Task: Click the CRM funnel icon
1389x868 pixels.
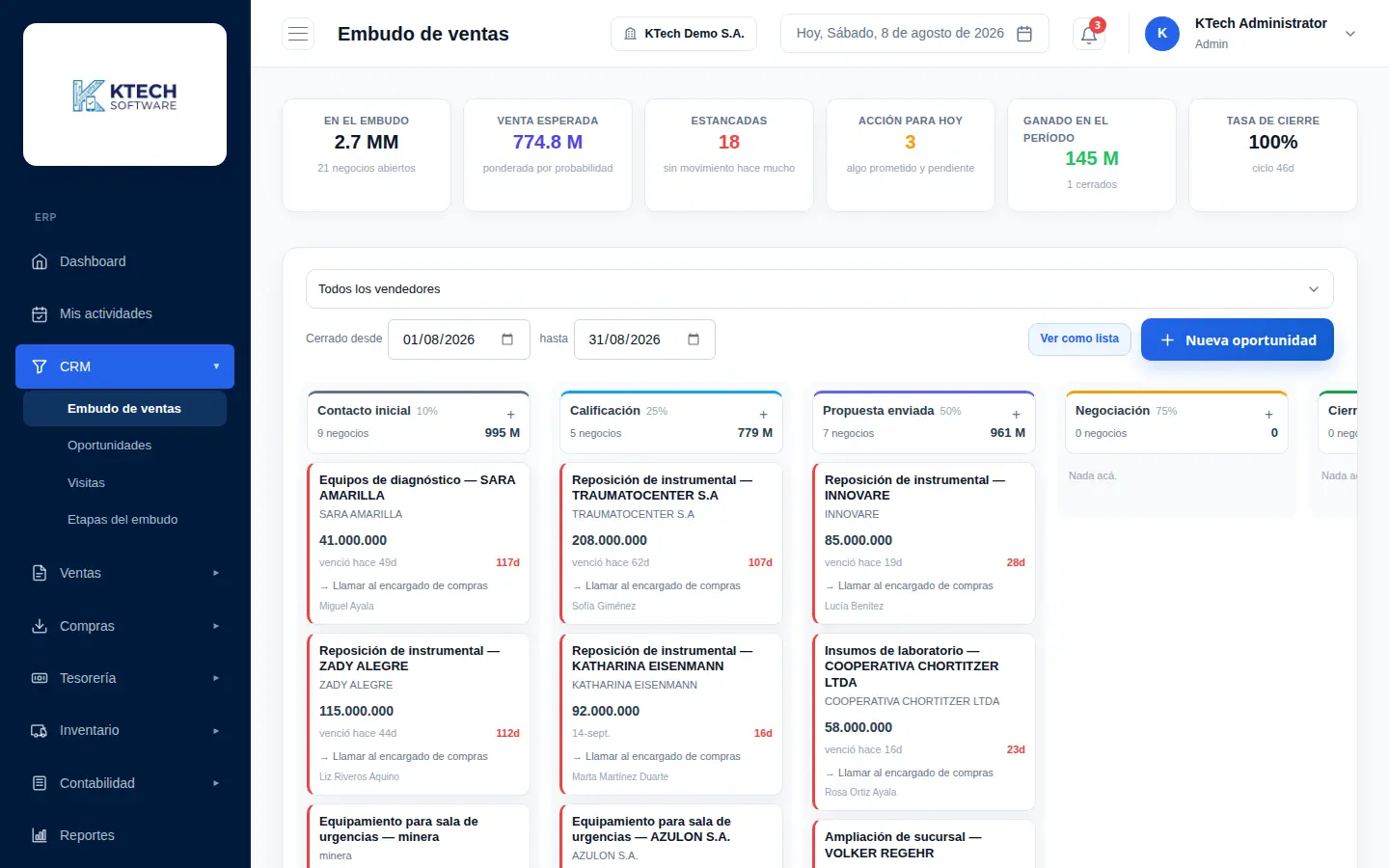Action: tap(40, 366)
